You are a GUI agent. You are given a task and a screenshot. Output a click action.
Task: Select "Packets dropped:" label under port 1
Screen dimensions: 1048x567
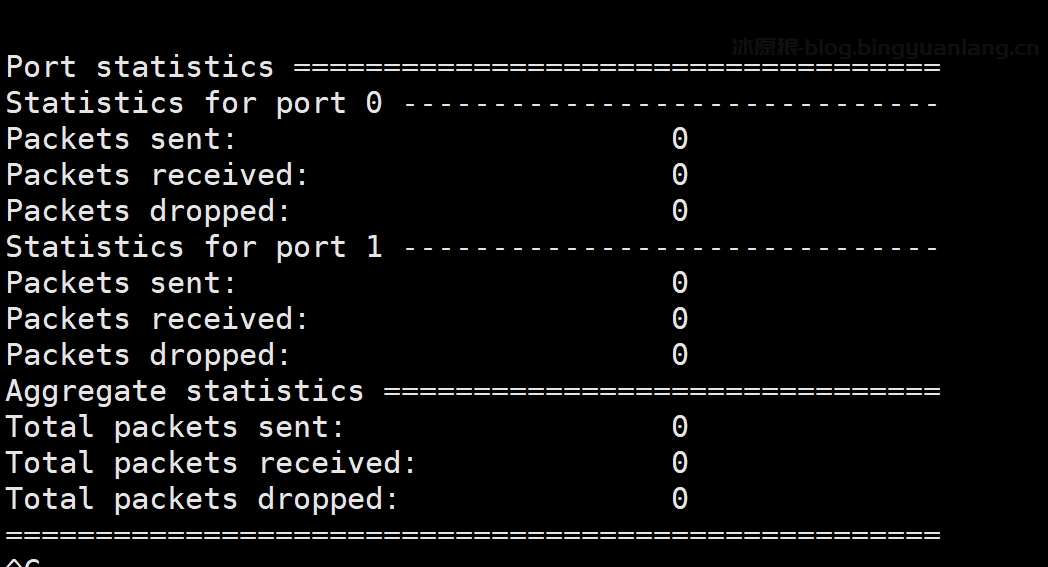click(x=148, y=355)
